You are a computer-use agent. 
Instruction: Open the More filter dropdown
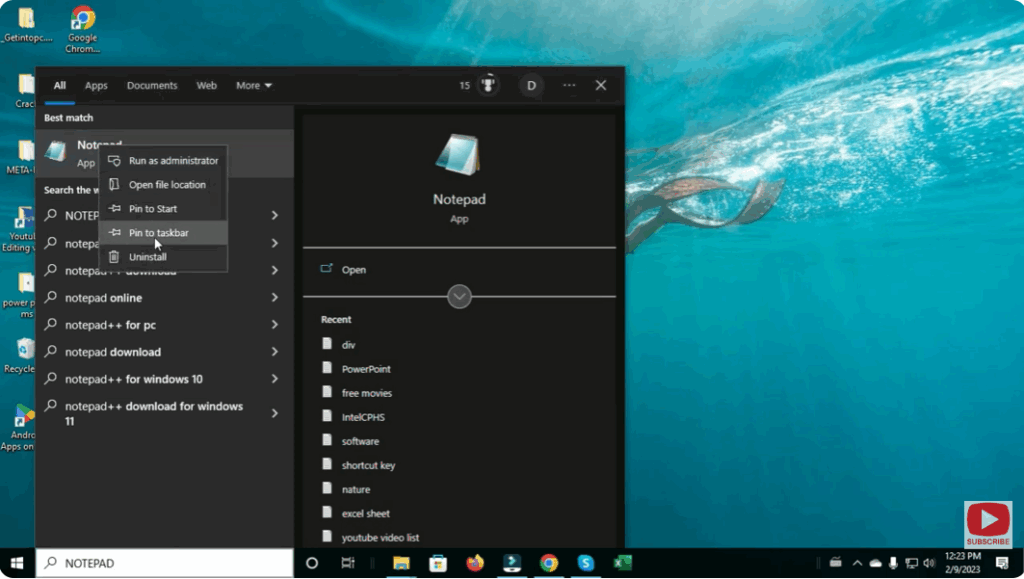pyautogui.click(x=252, y=85)
